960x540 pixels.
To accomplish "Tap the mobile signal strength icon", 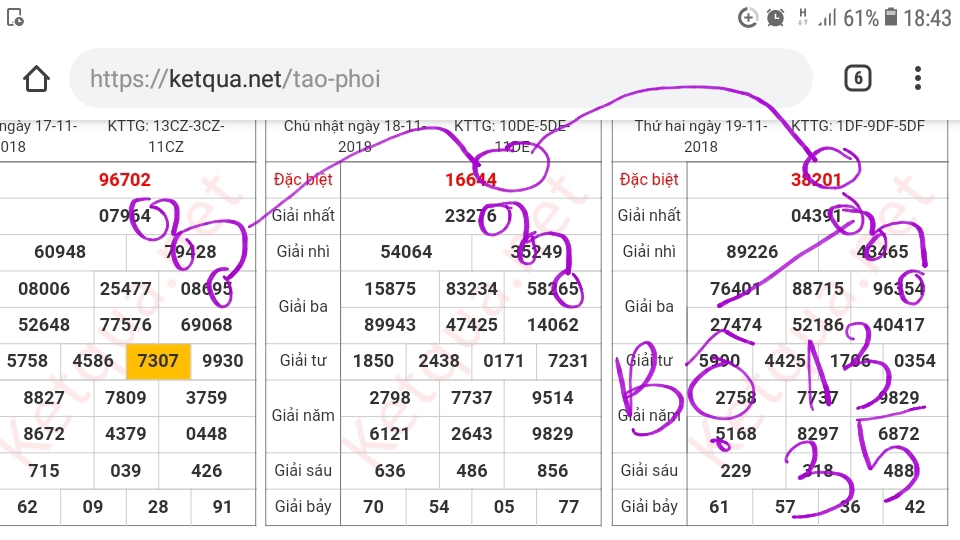I will [x=827, y=17].
